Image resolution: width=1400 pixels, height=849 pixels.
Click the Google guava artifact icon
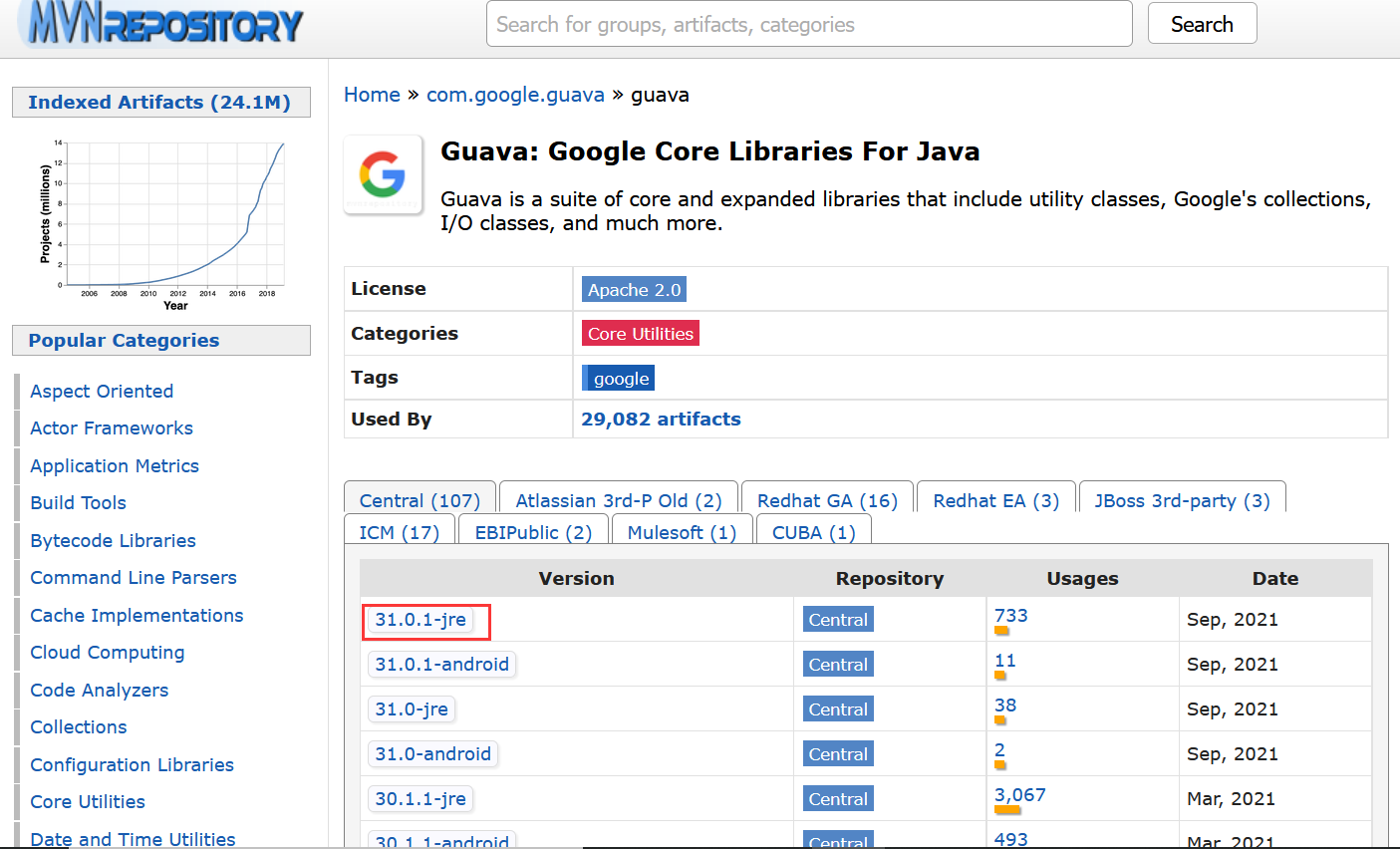click(383, 175)
